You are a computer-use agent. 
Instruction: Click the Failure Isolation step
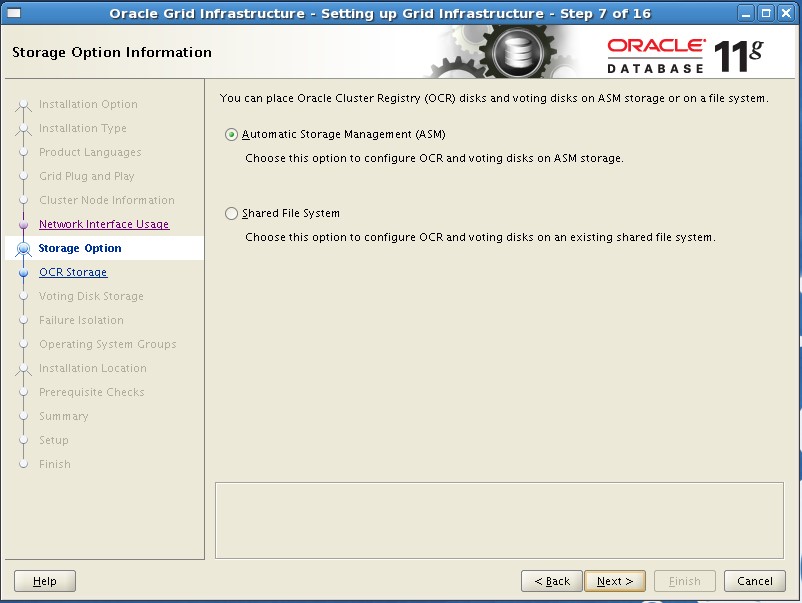coord(81,320)
